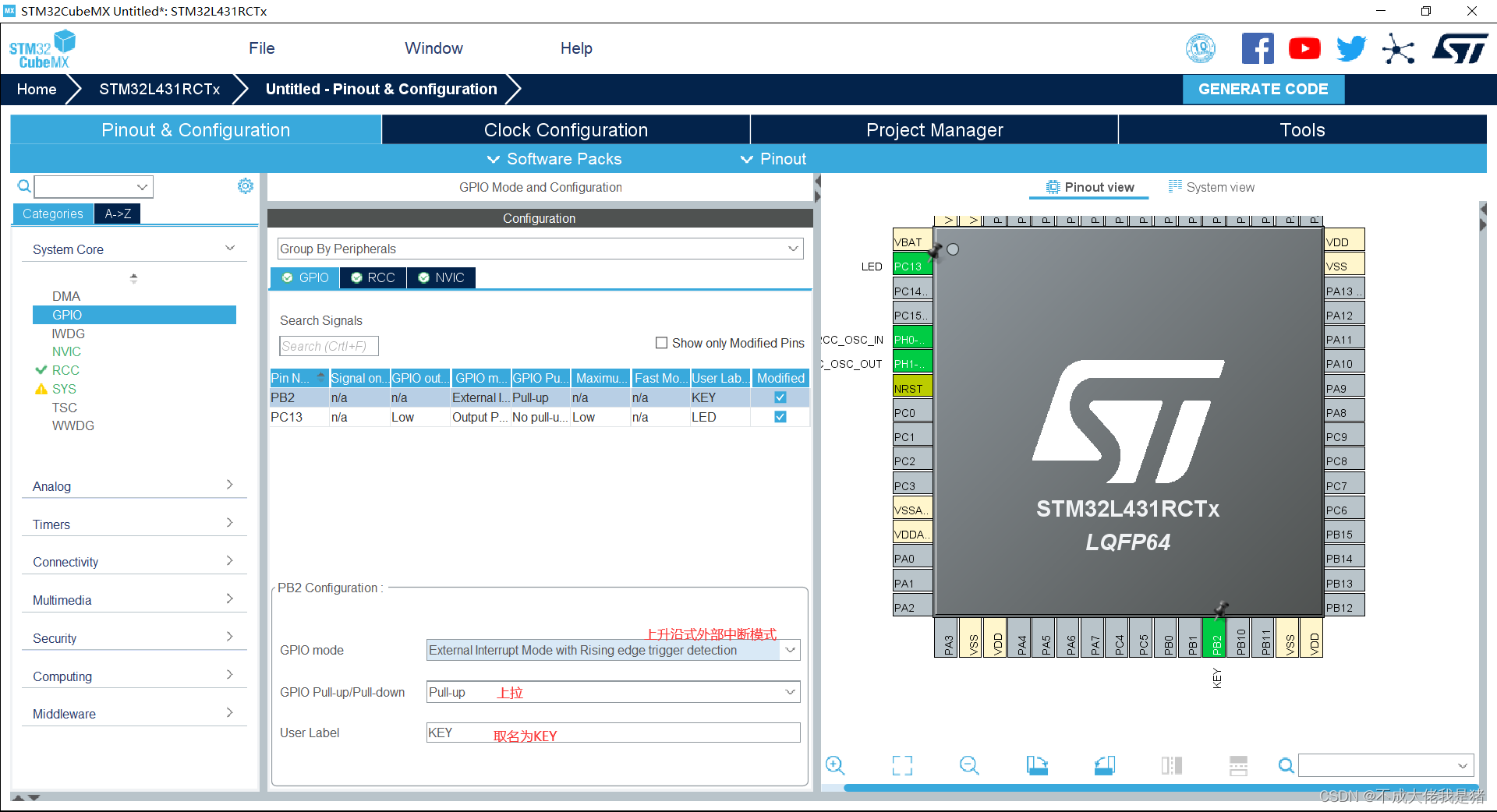This screenshot has width=1497, height=812.
Task: Open the Group By Peripherals dropdown
Action: tap(540, 249)
